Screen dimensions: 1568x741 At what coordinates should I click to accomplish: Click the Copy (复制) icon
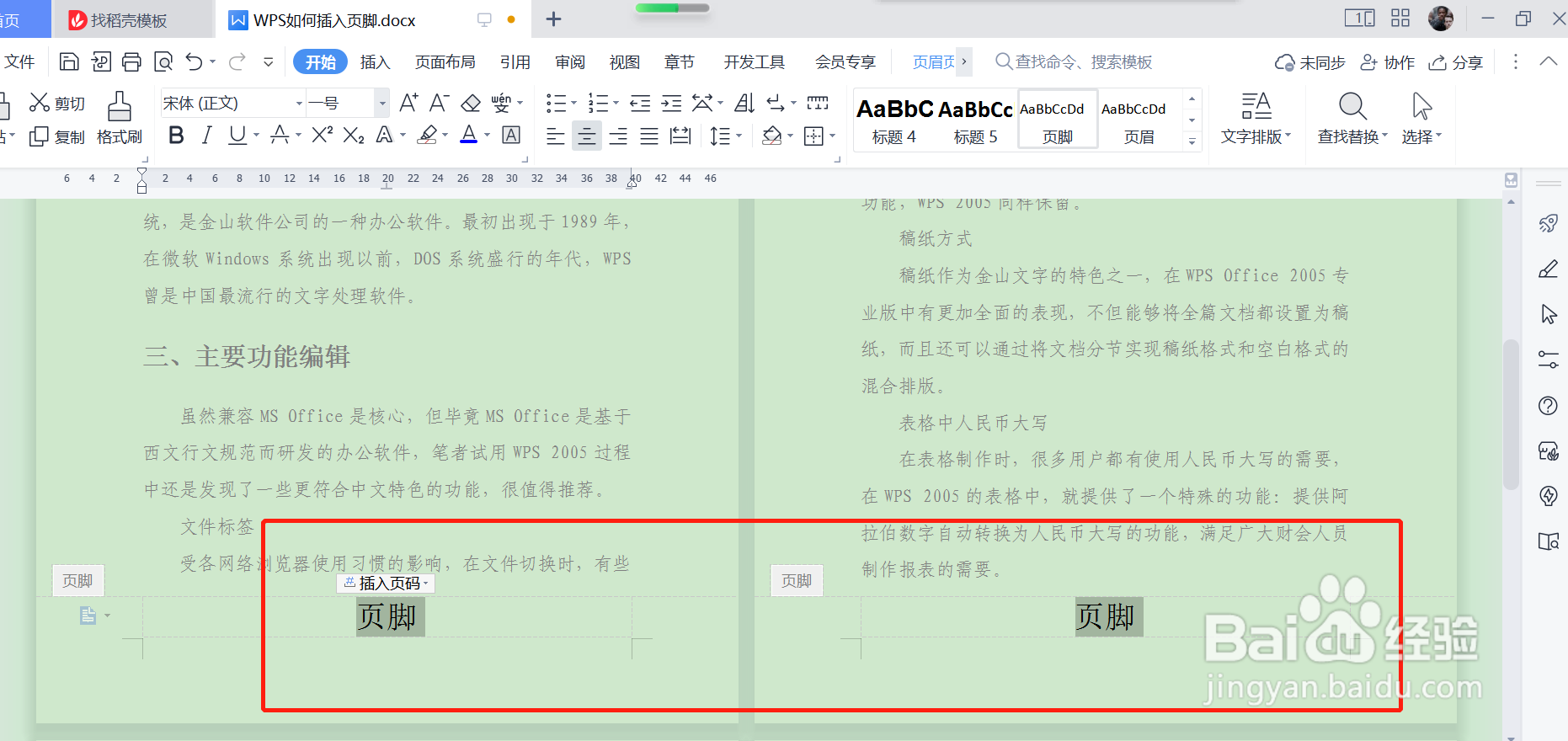coord(39,136)
